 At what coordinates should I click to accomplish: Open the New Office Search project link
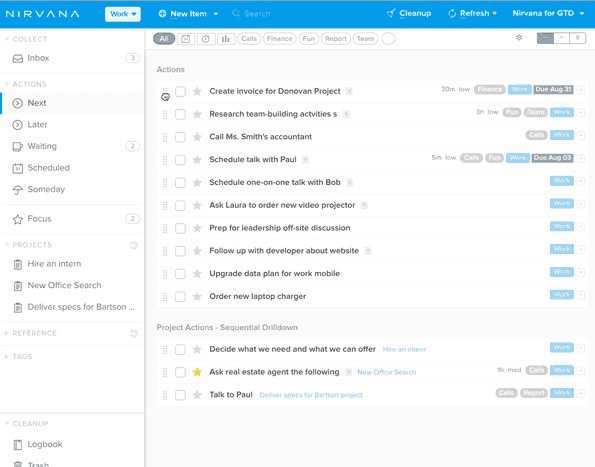[387, 372]
